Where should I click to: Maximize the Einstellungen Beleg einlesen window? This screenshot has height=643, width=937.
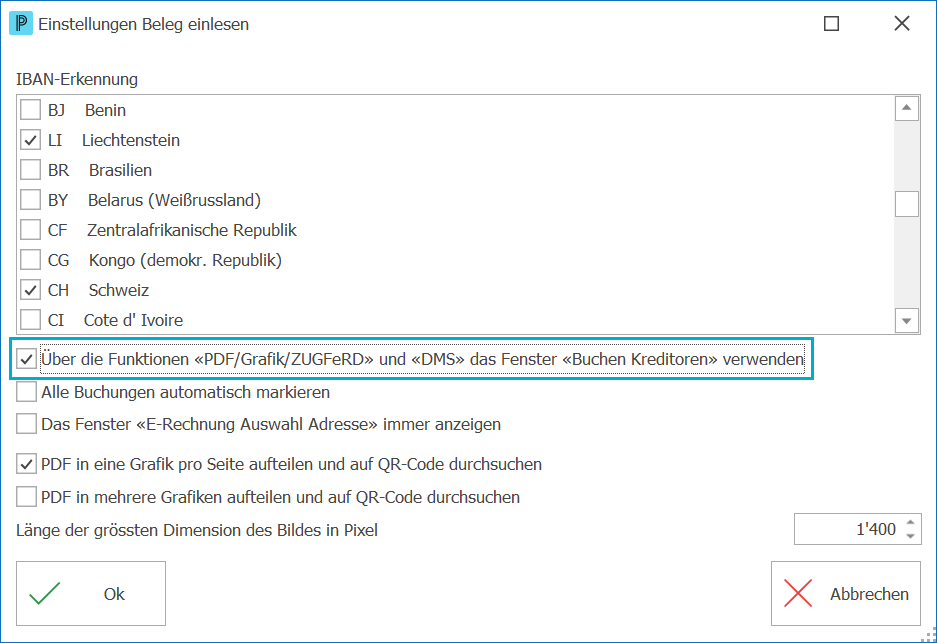coord(831,24)
